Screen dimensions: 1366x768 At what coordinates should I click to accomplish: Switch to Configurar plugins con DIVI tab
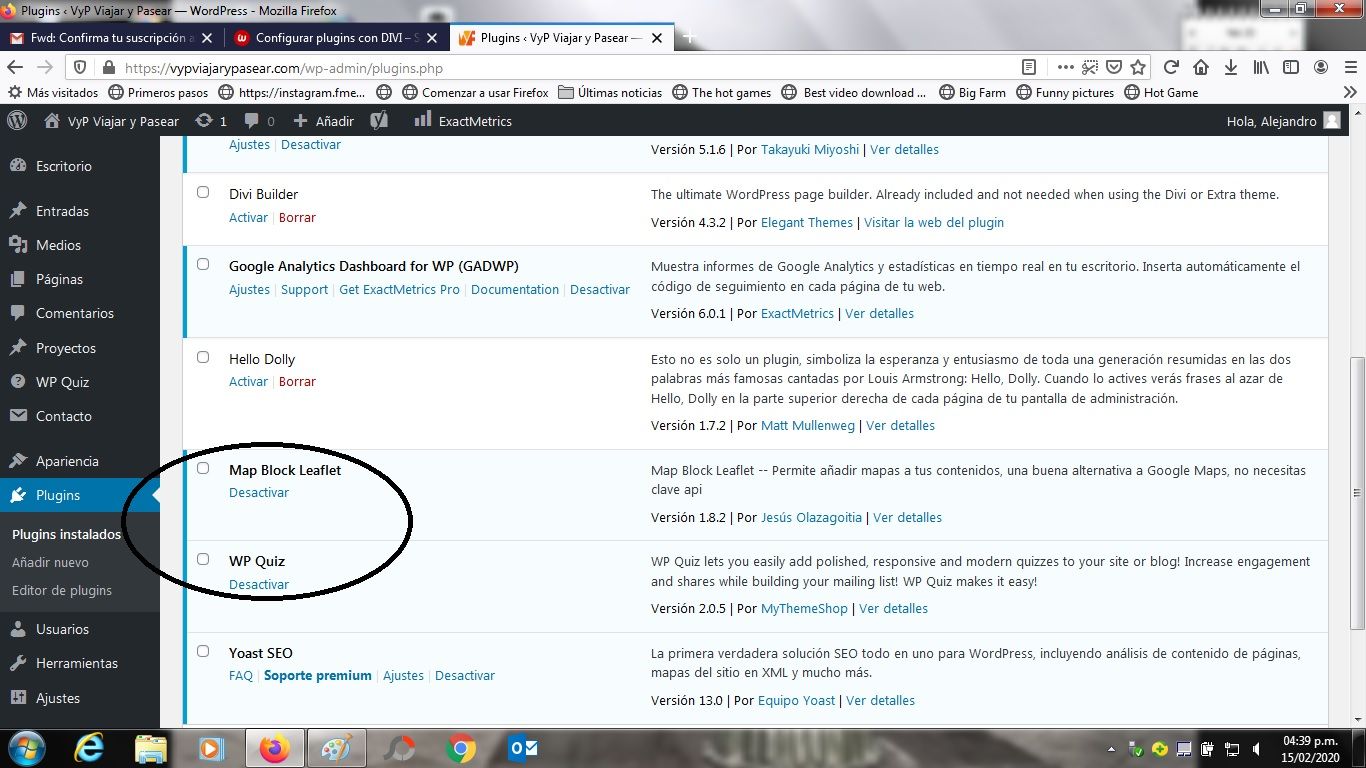coord(335,38)
